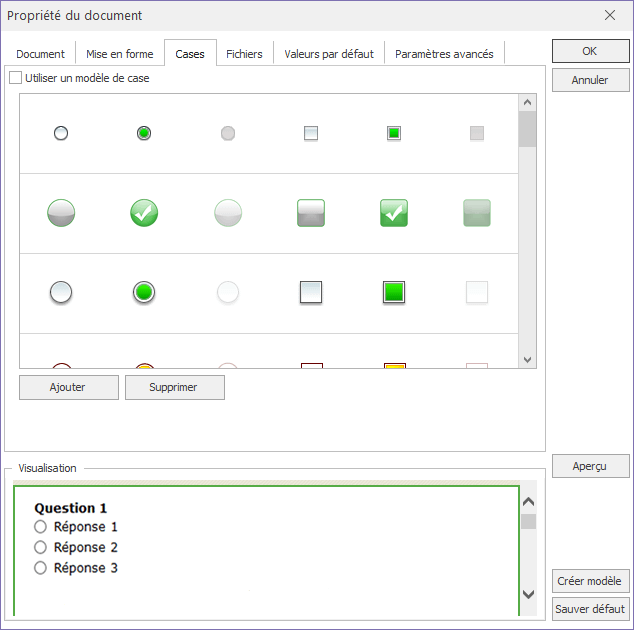Select small grey disabled radio icon in first row
Image resolution: width=636 pixels, height=632 pixels.
pos(228,133)
